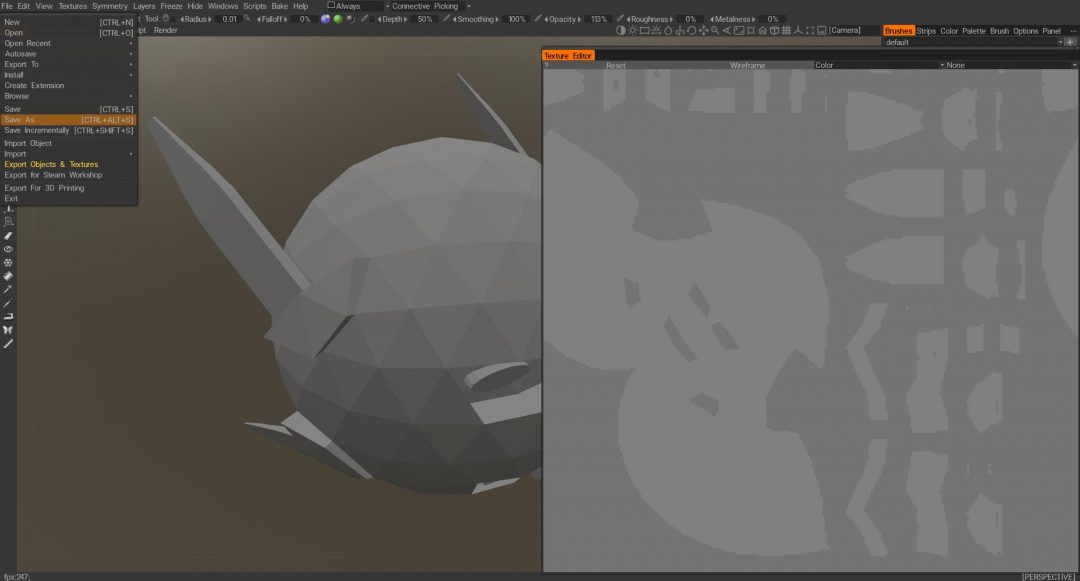
Task: Select the eraser tool in left toolbar
Action: point(8,235)
